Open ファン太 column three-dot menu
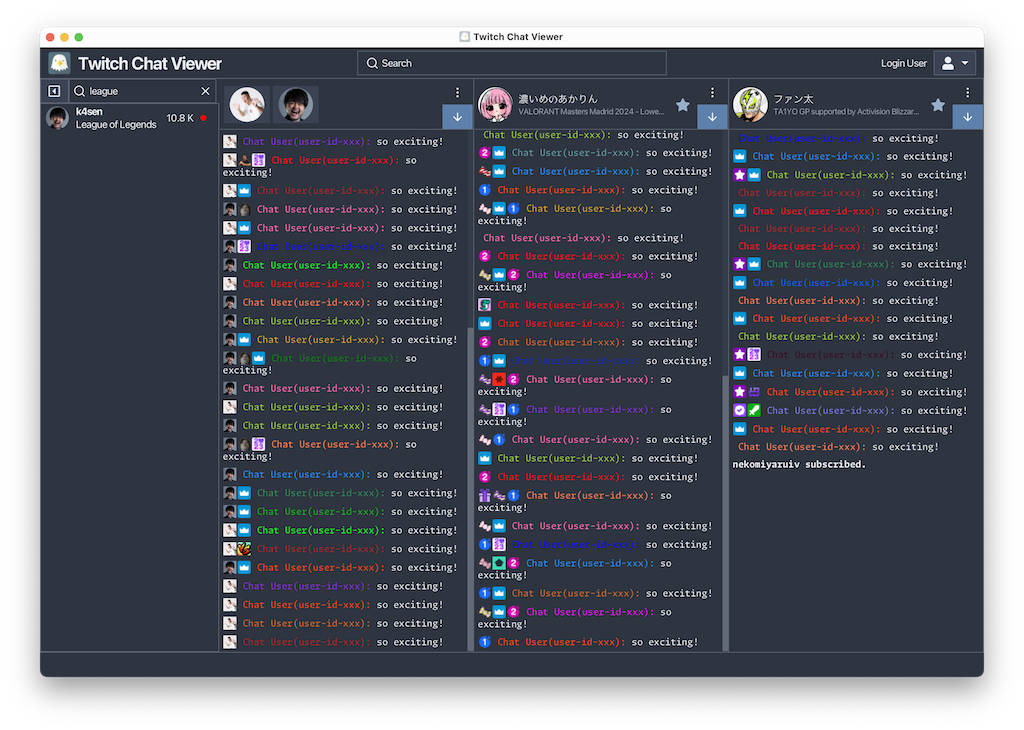This screenshot has height=730, width=1024. pos(967,92)
